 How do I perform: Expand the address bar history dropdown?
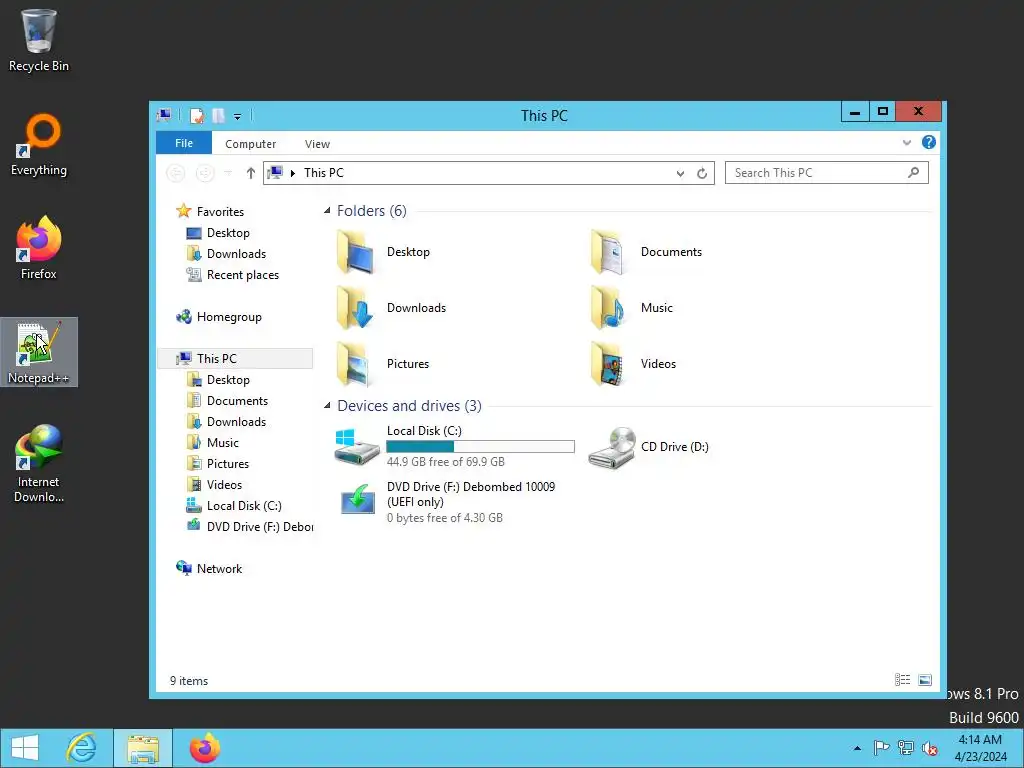pyautogui.click(x=680, y=173)
